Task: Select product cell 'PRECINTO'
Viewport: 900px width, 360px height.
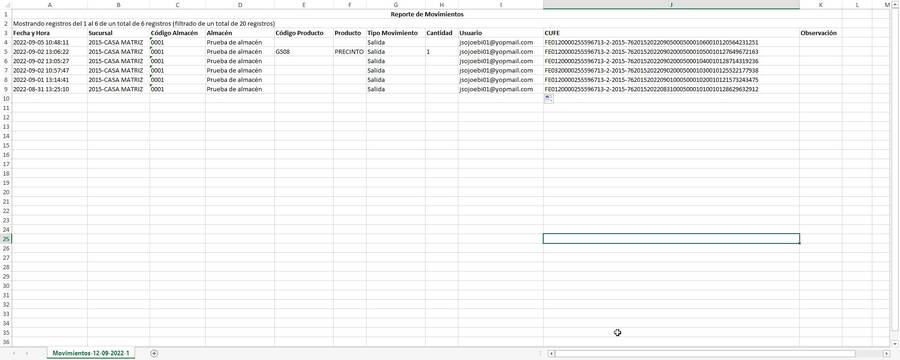Action: [350, 52]
